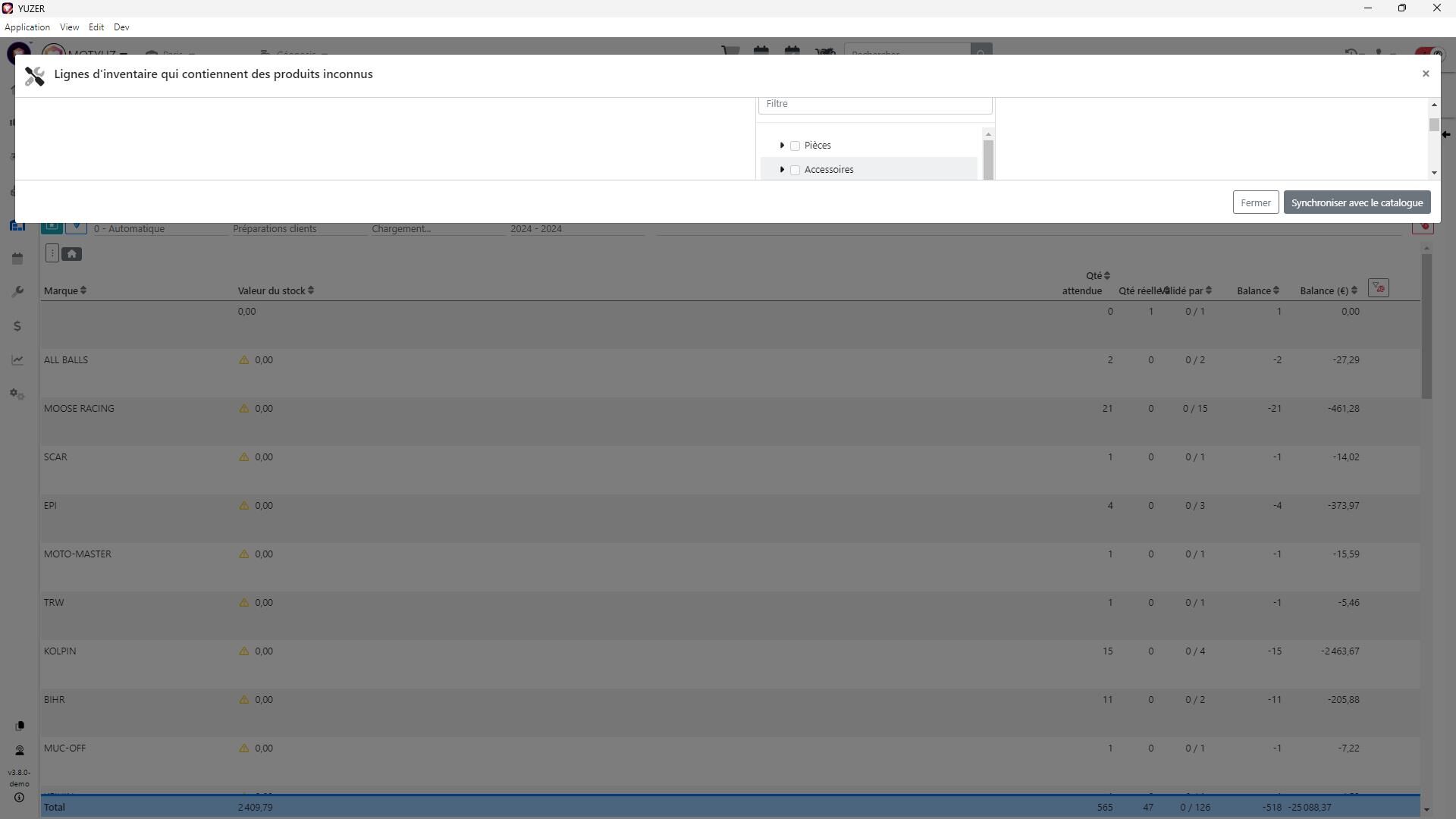
Task: Open the wrench sidebar icon
Action: pos(17,292)
